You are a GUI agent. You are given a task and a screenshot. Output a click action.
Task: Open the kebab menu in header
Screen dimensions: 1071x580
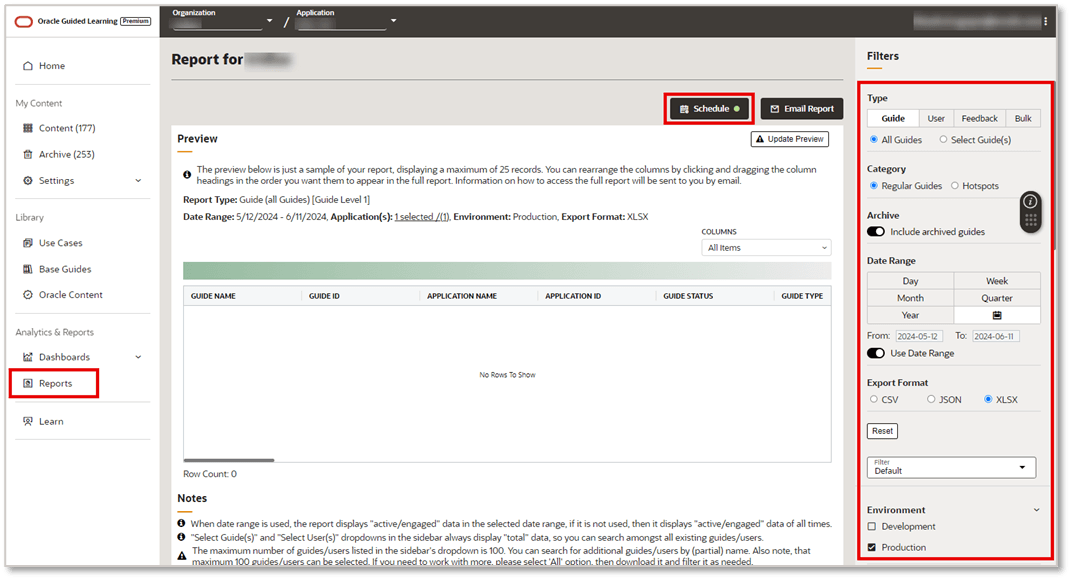[1045, 21]
